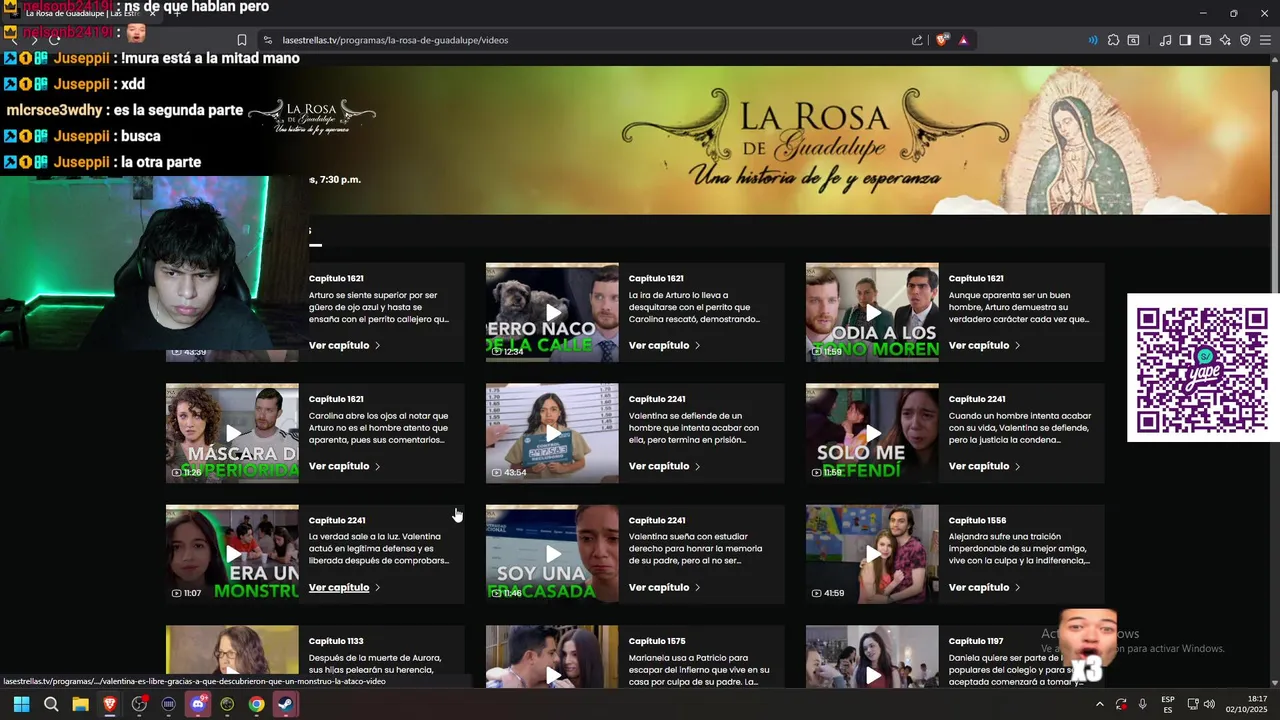Screen dimensions: 1280x720
Task: Open ESP ES keyboard language switcher
Action: (1168, 704)
